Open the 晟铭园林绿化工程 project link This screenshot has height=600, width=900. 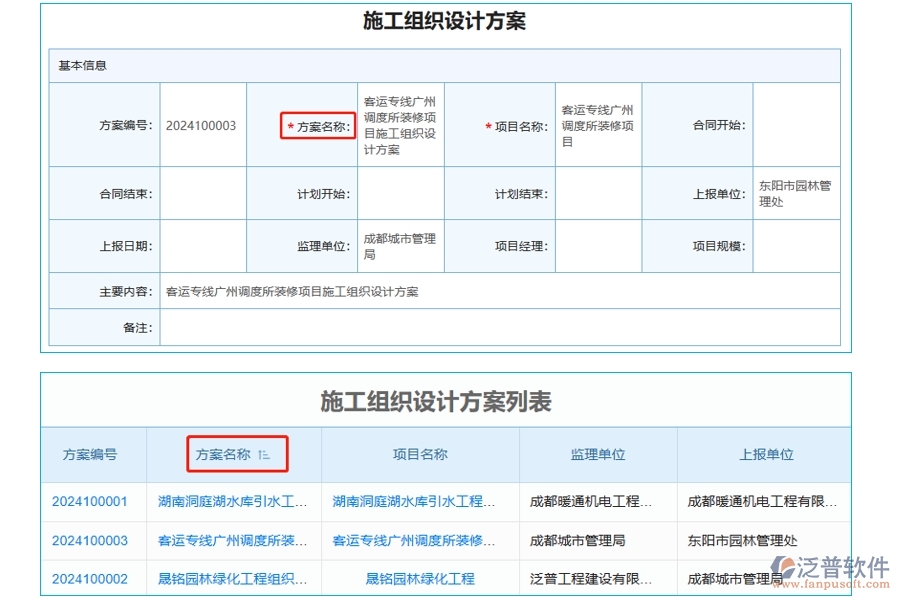pyautogui.click(x=418, y=578)
